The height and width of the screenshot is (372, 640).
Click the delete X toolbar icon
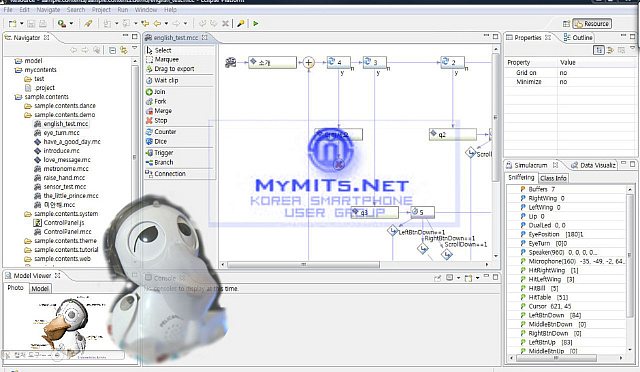pos(225,24)
